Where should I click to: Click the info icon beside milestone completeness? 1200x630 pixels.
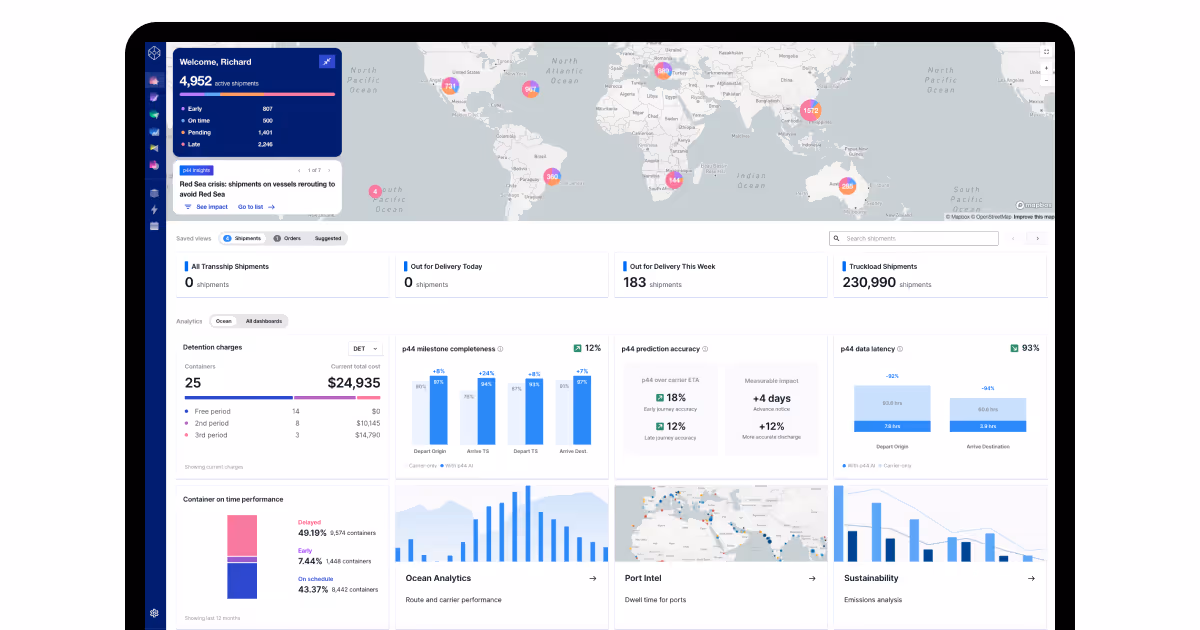pos(500,349)
